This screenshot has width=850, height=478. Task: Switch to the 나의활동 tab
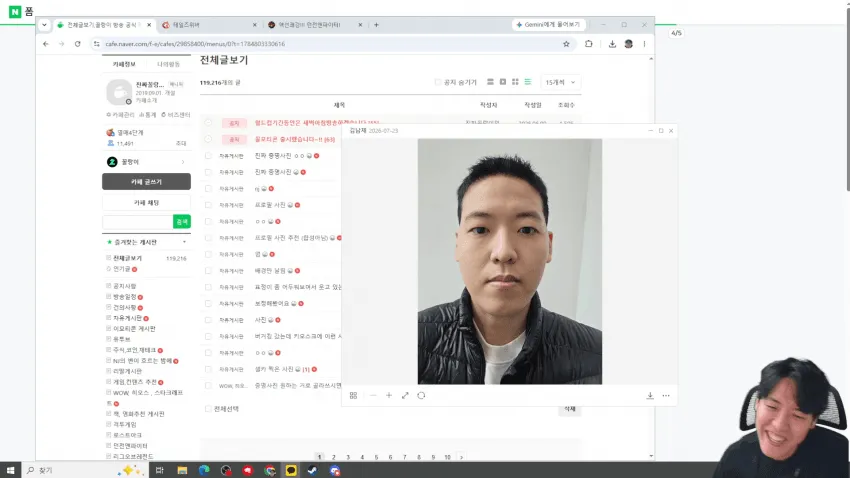tap(168, 64)
